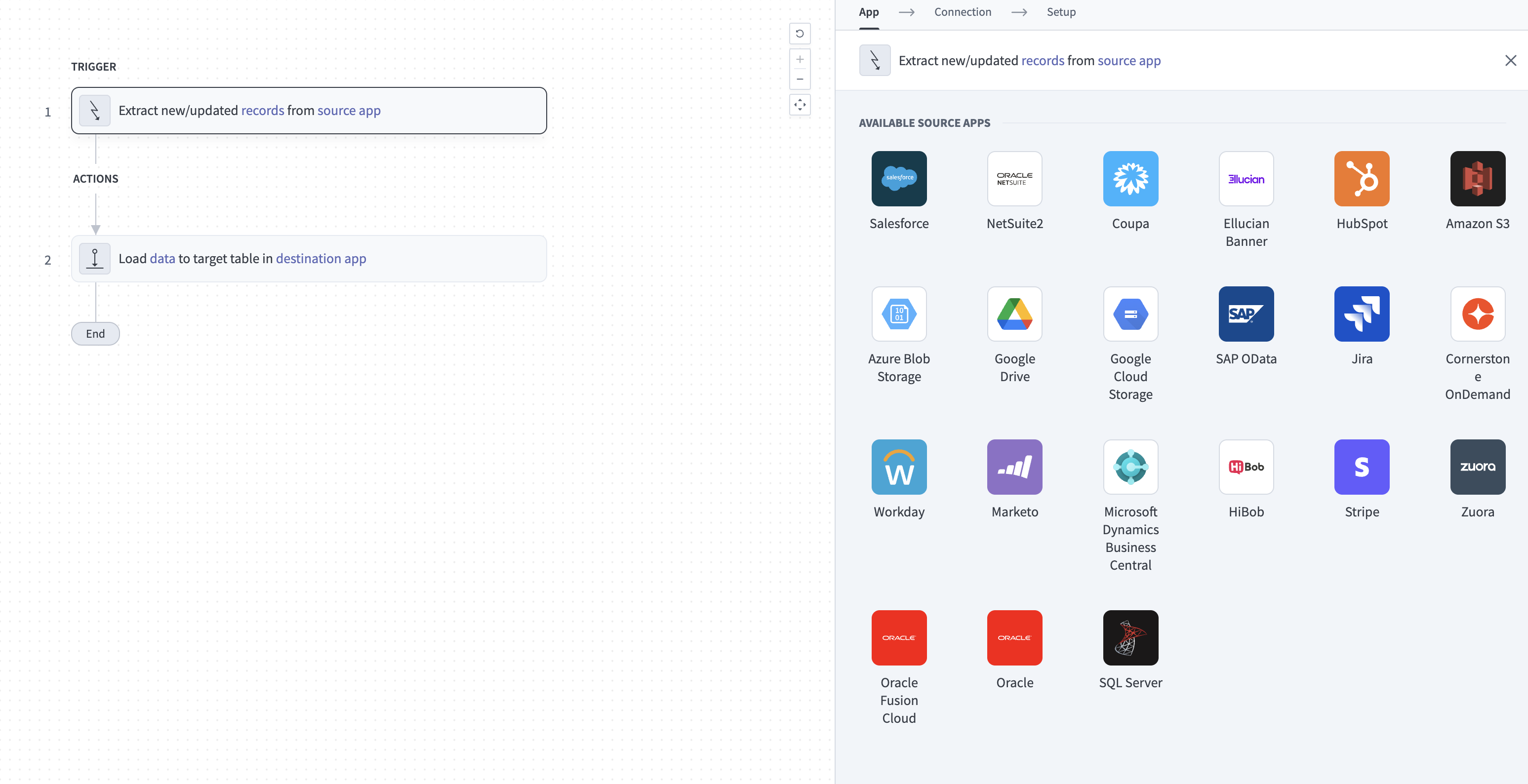This screenshot has width=1528, height=784.
Task: Zoom in on the recipe canvas
Action: [x=800, y=59]
